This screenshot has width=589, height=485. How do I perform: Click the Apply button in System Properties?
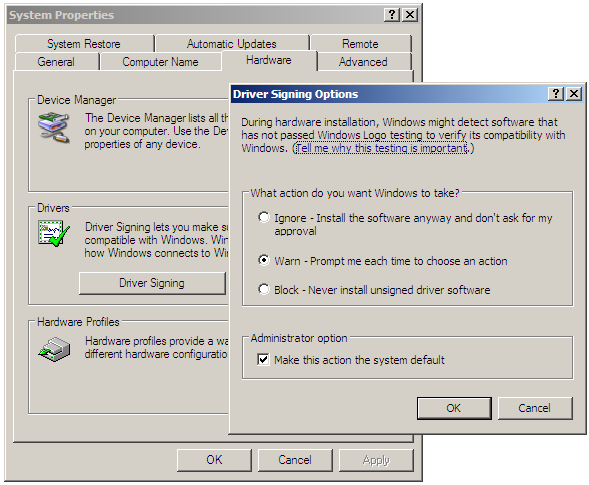pos(376,460)
